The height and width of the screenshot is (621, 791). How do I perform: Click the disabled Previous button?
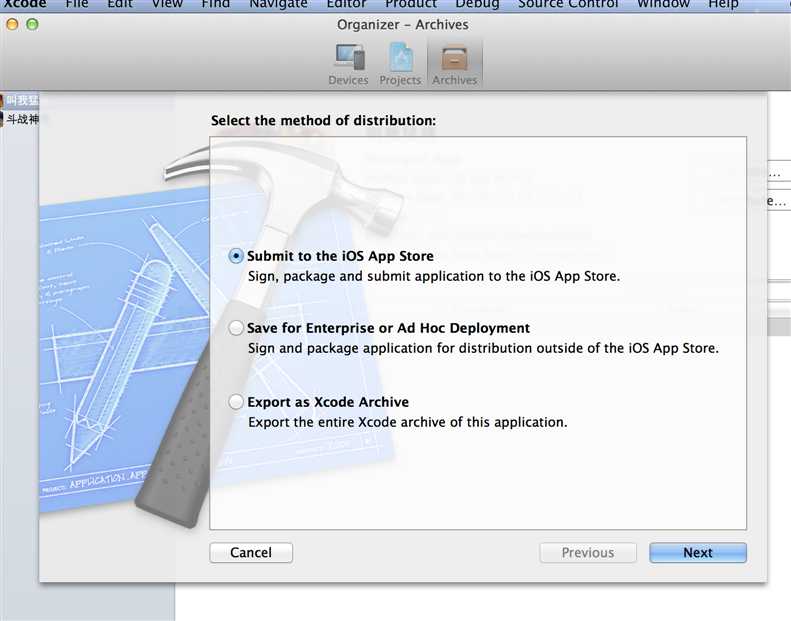coord(588,552)
